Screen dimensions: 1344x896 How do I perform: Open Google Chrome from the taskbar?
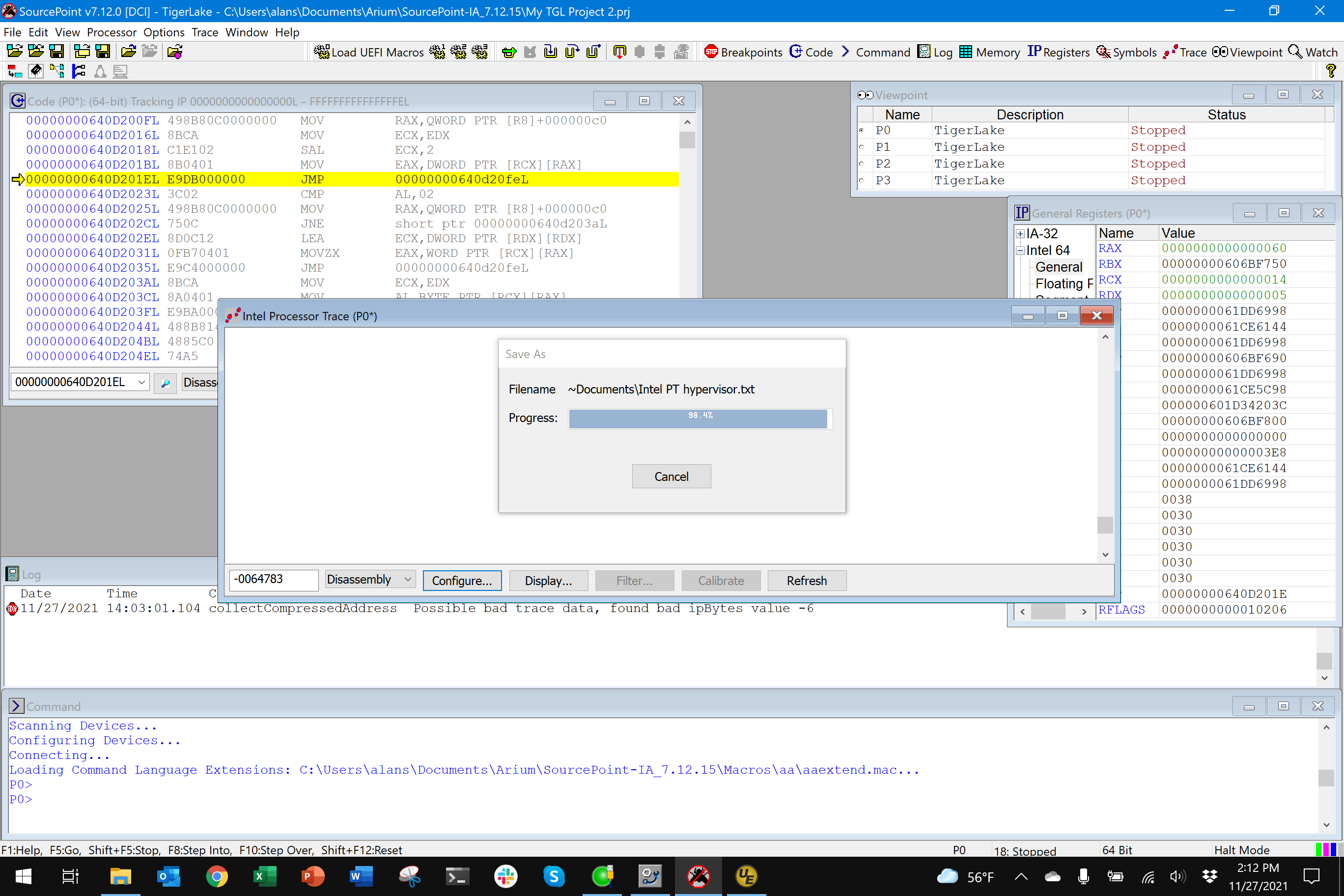[217, 876]
